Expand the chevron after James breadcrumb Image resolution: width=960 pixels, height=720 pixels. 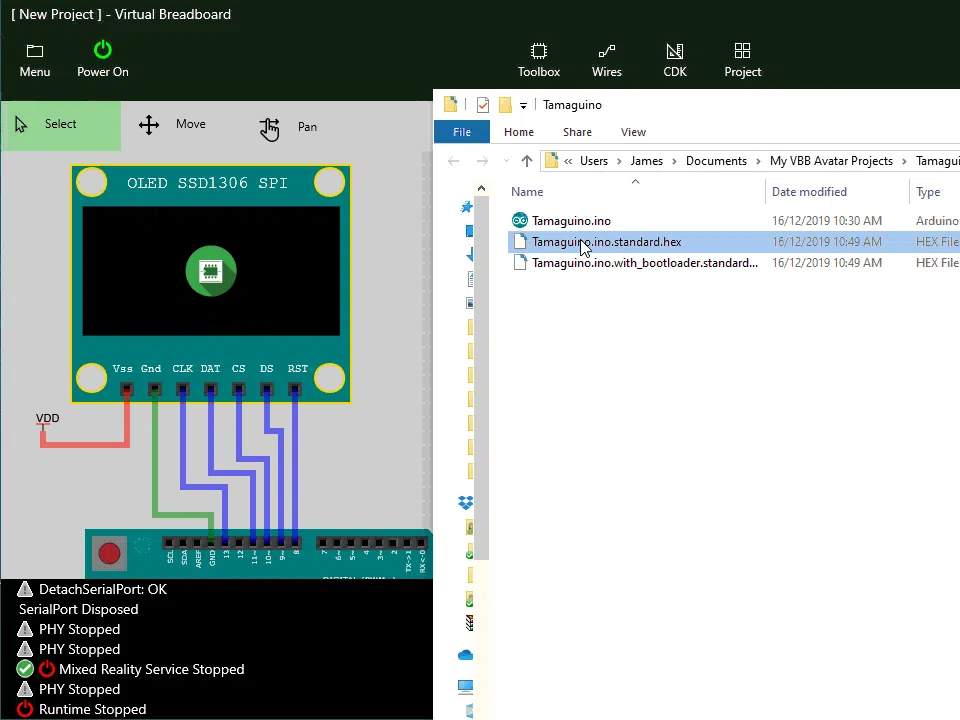click(x=674, y=161)
